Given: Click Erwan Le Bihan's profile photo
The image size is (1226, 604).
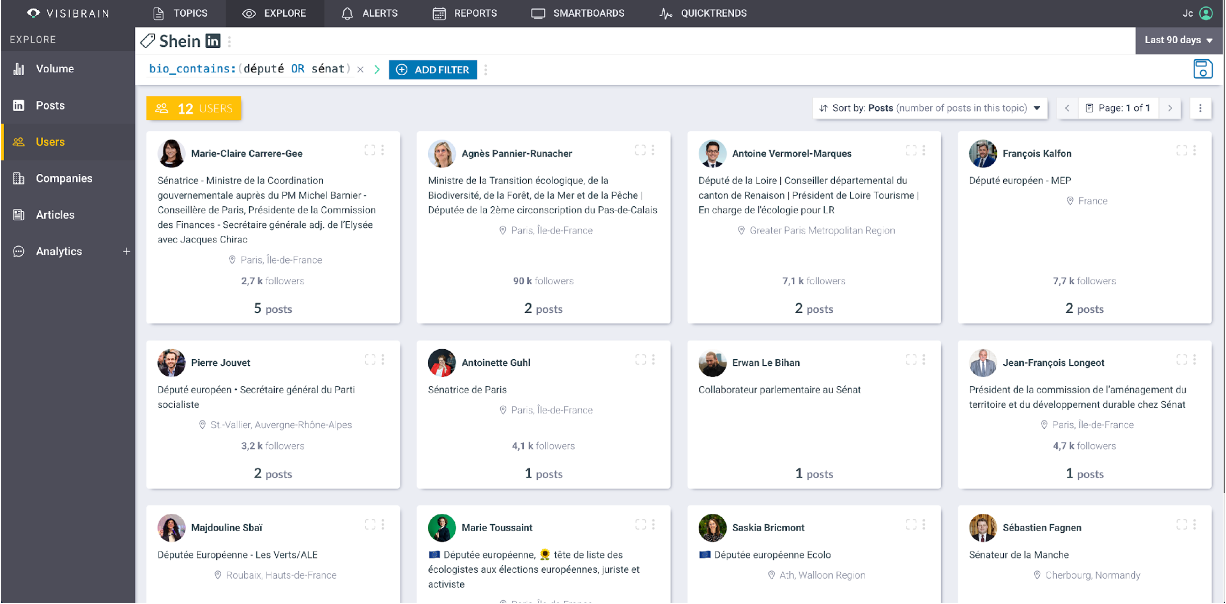Looking at the screenshot, I should pyautogui.click(x=712, y=362).
